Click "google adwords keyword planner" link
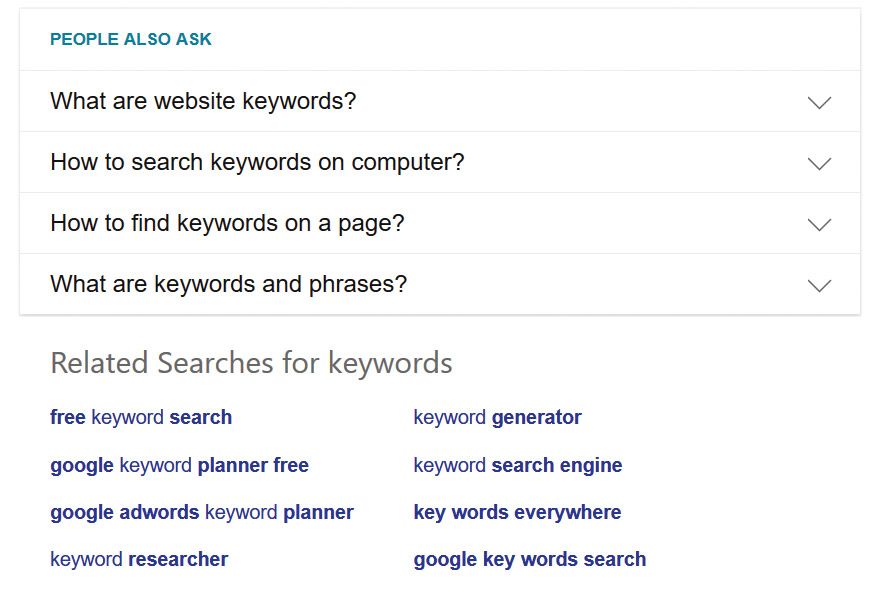Image resolution: width=875 pixels, height=596 pixels. coord(201,512)
